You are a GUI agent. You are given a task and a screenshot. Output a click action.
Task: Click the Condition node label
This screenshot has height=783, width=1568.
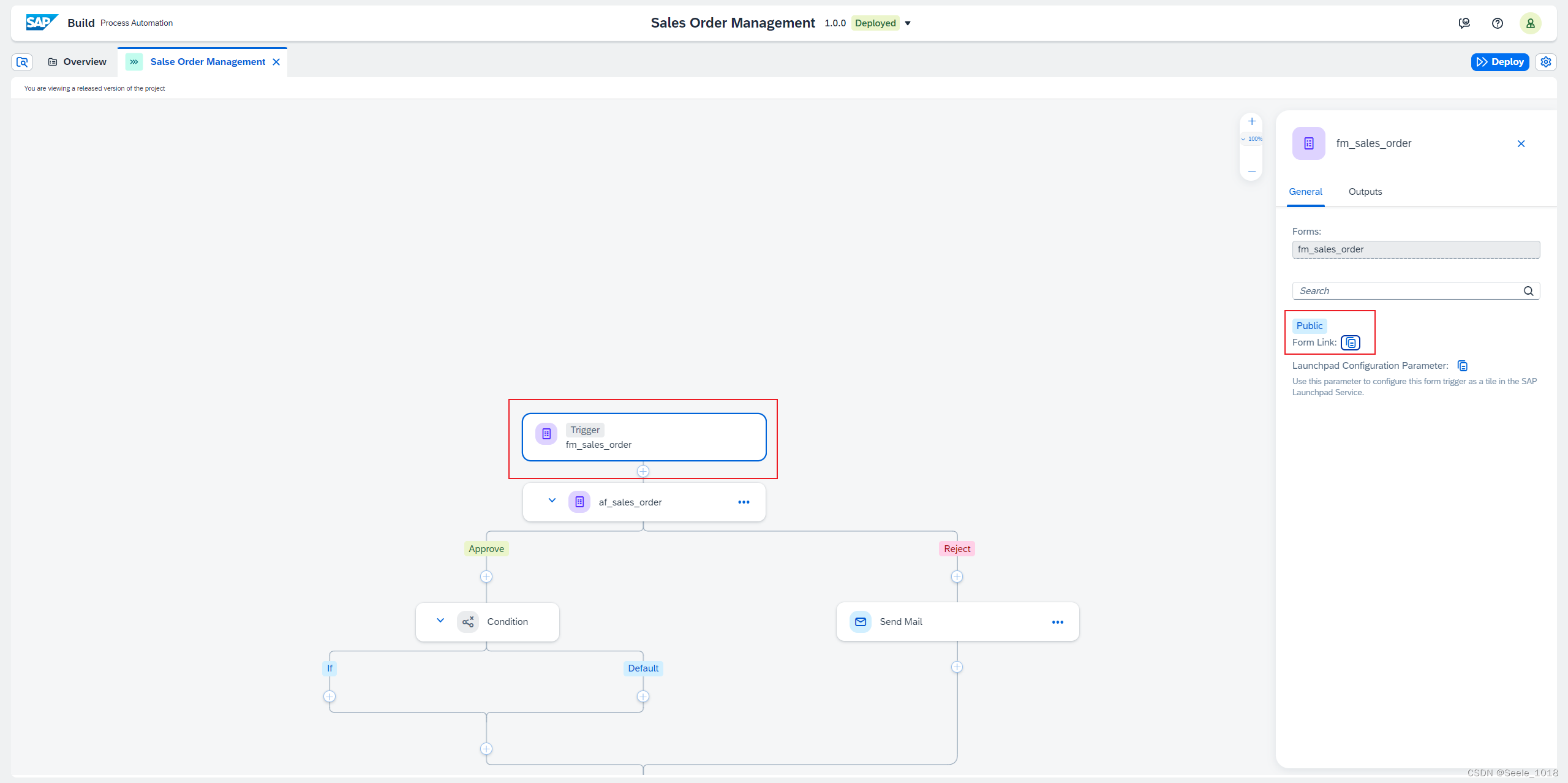[507, 622]
